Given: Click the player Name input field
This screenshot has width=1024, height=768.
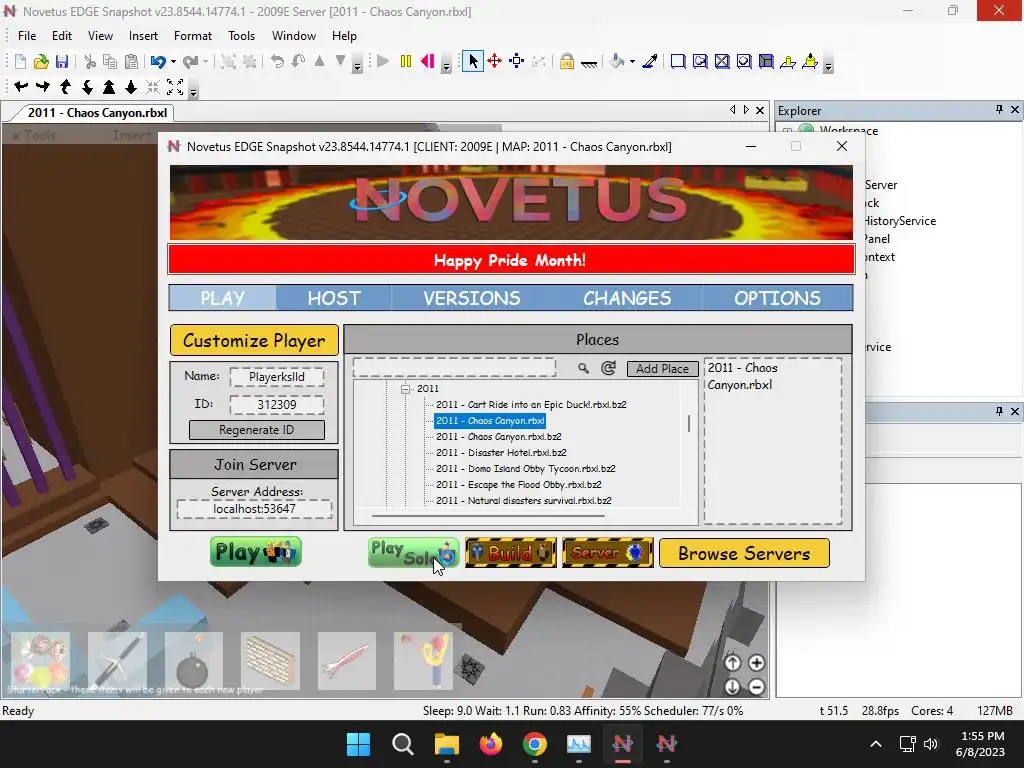Looking at the screenshot, I should click(277, 377).
